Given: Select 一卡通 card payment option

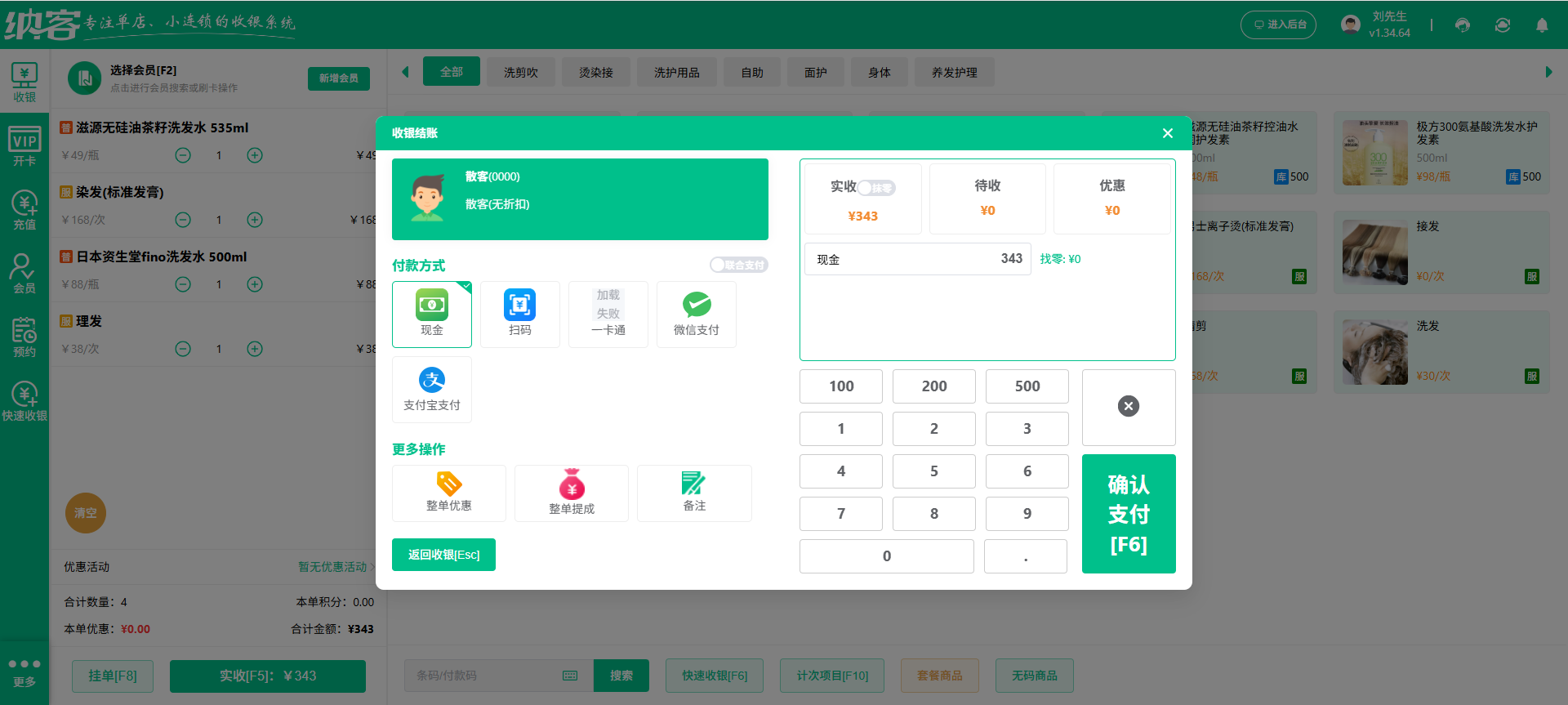Looking at the screenshot, I should click(x=608, y=315).
